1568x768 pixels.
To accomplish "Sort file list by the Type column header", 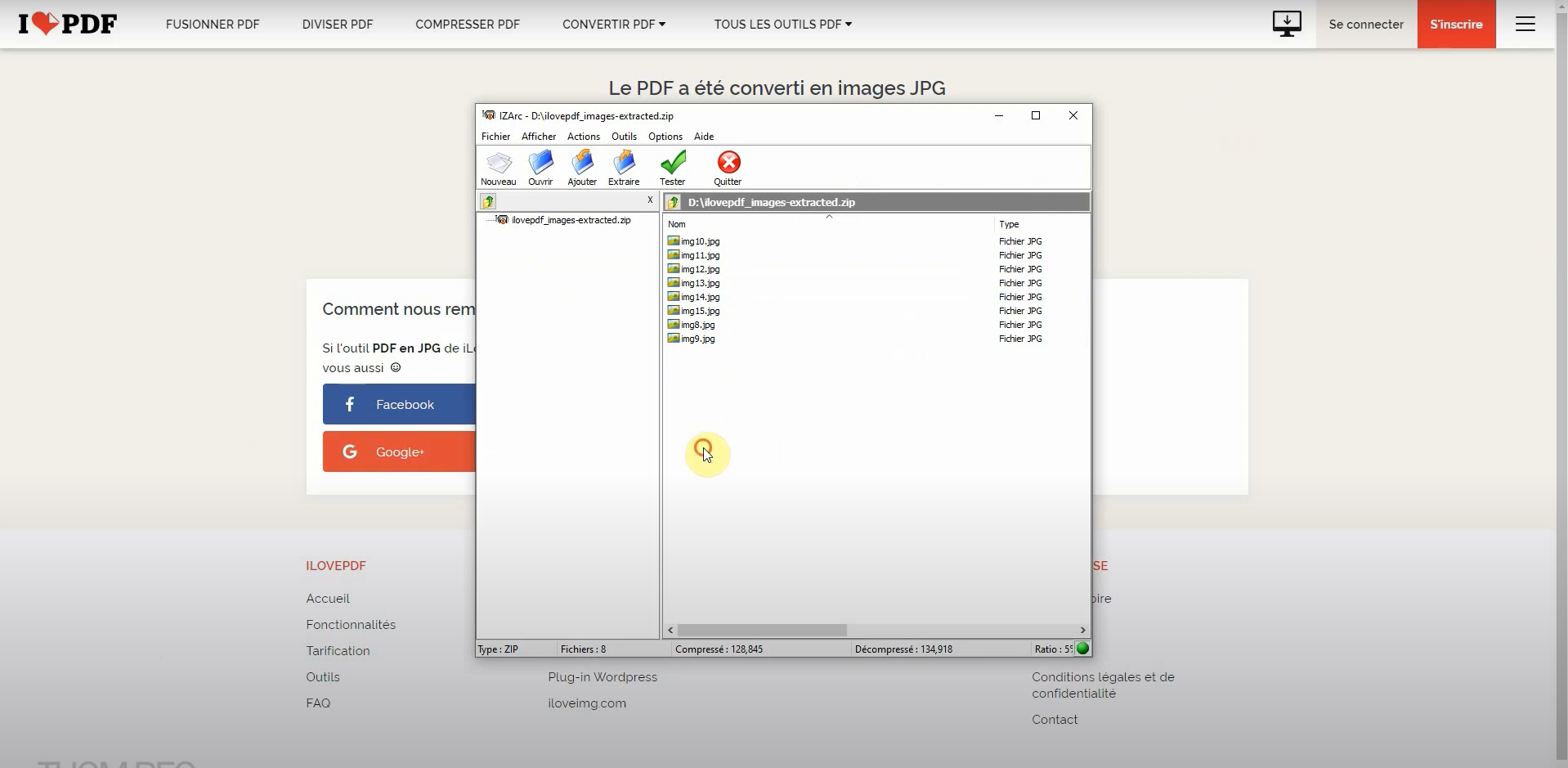I will (x=1042, y=224).
